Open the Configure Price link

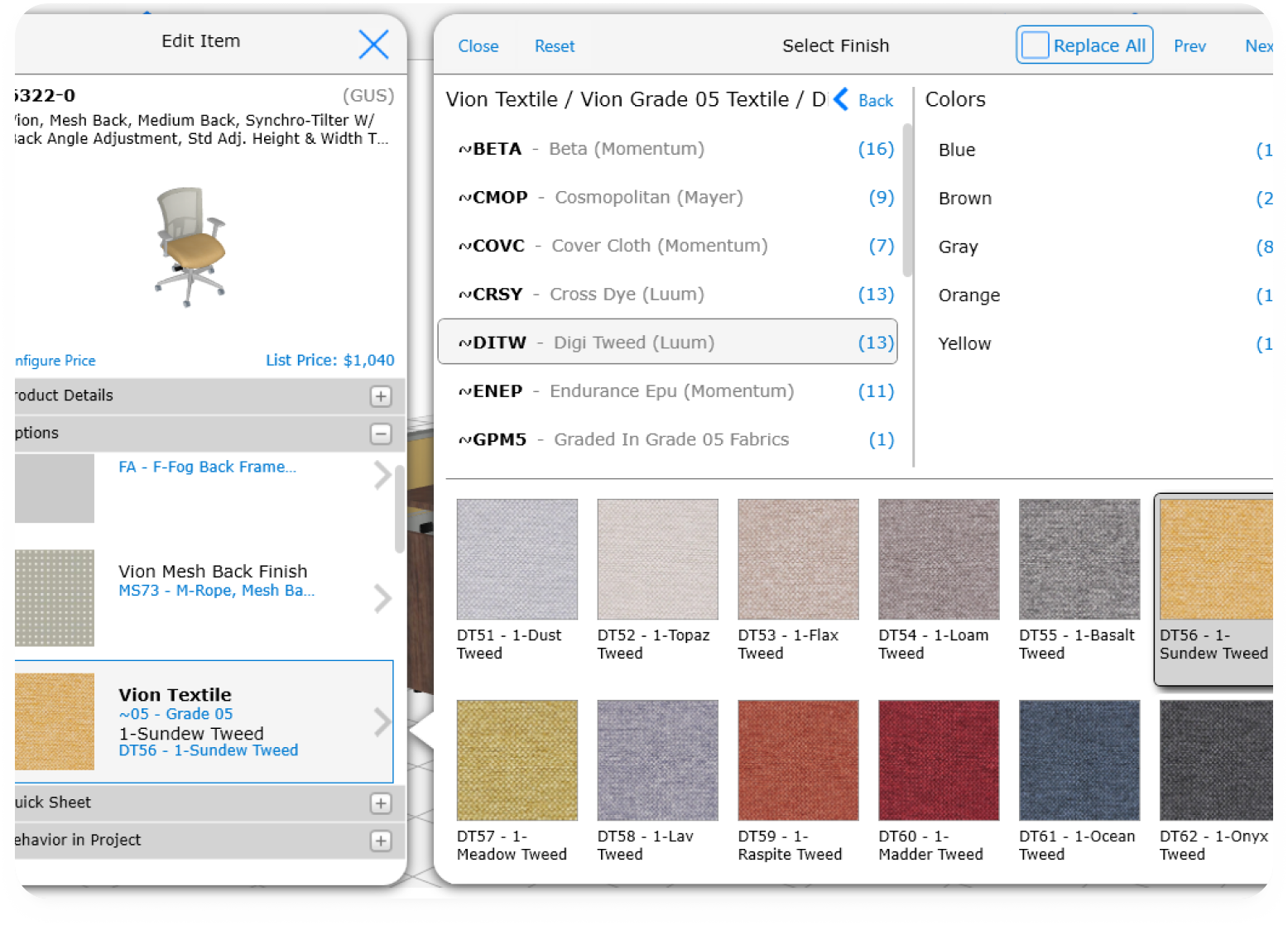click(x=55, y=361)
